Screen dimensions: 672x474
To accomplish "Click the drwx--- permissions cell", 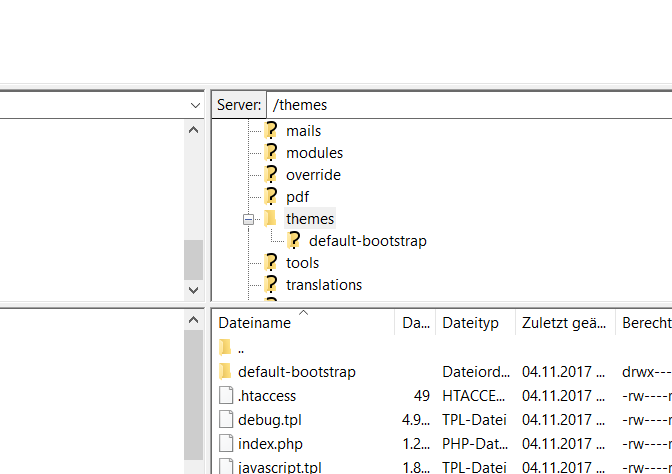I will tap(647, 372).
